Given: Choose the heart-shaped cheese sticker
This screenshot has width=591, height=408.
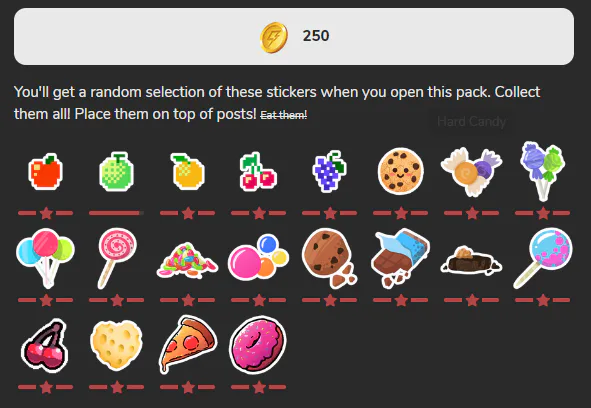Looking at the screenshot, I should (x=116, y=345).
